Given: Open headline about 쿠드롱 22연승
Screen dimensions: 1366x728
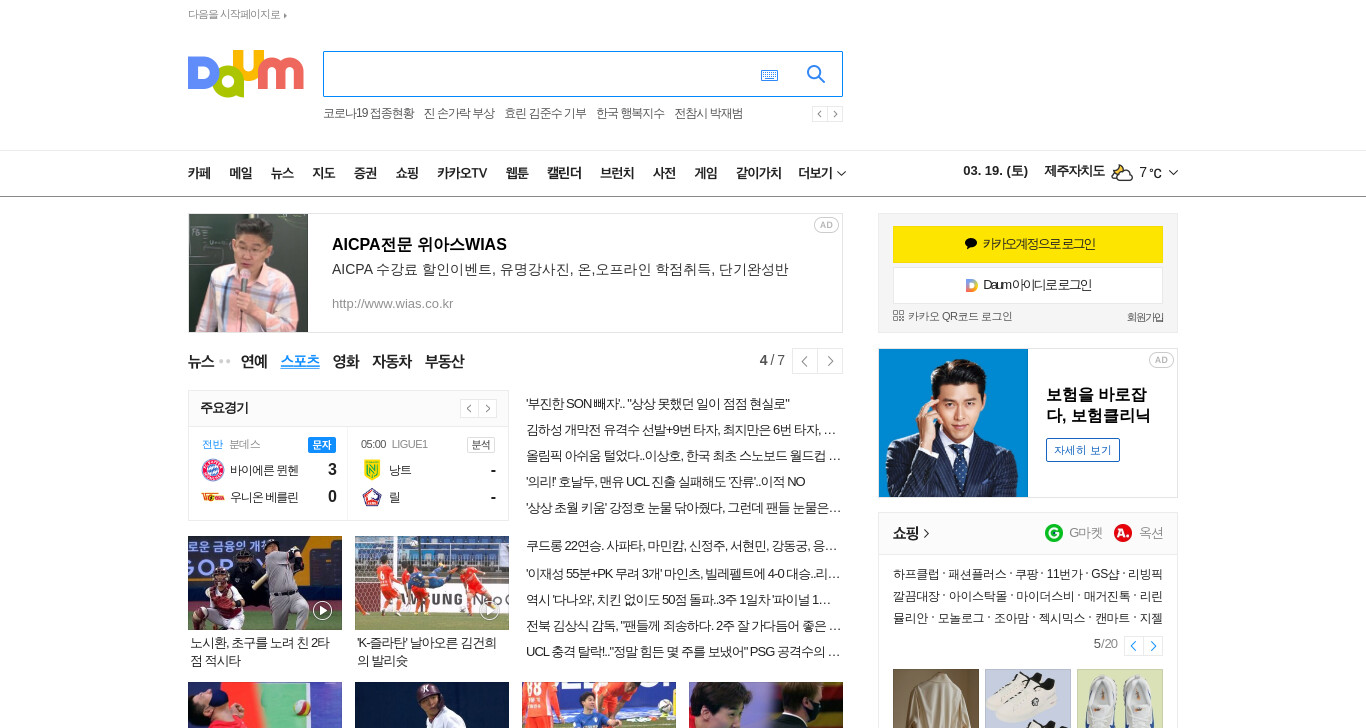Looking at the screenshot, I should [x=682, y=546].
